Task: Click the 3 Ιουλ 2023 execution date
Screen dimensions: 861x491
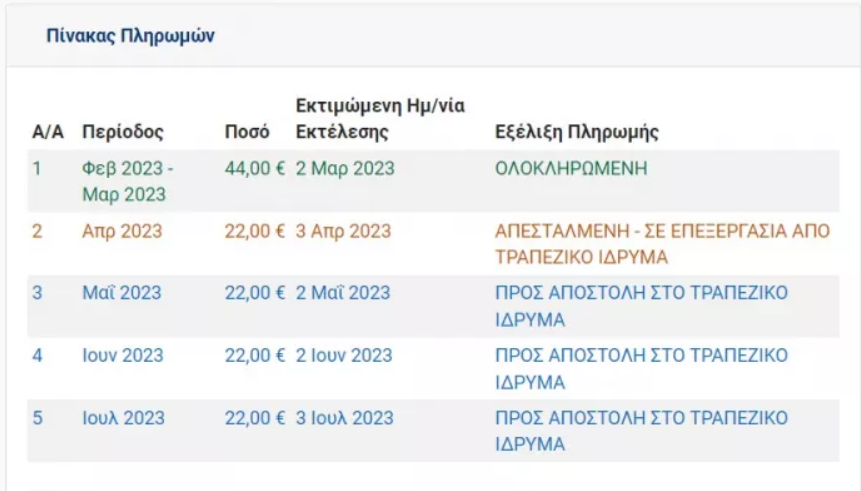Action: click(x=344, y=417)
